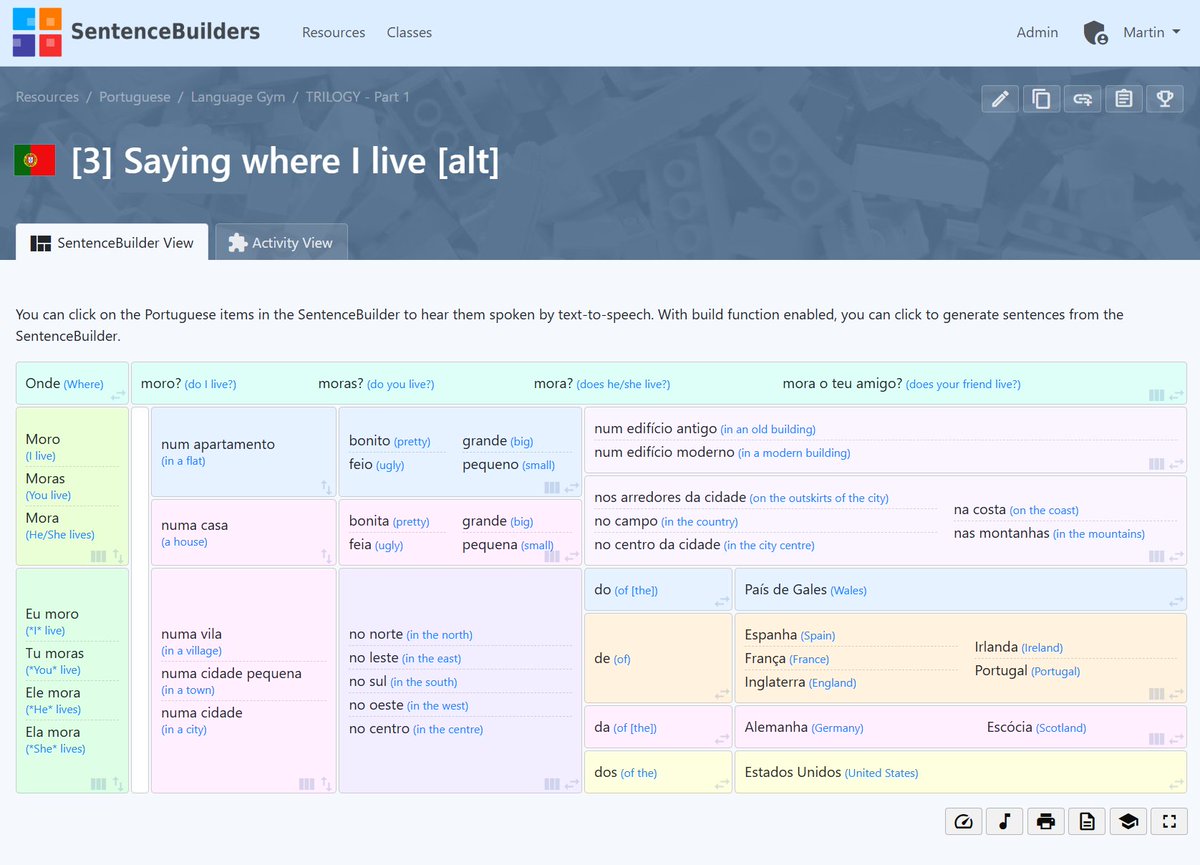Open the Martin user dropdown
This screenshot has height=865, width=1200.
1151,33
